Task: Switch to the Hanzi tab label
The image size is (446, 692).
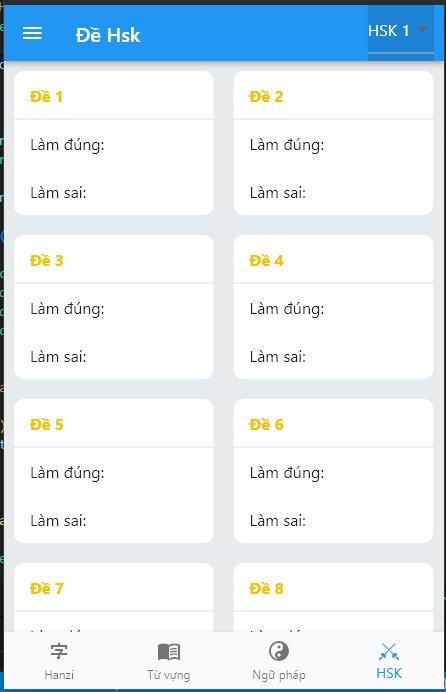Action: [59, 675]
